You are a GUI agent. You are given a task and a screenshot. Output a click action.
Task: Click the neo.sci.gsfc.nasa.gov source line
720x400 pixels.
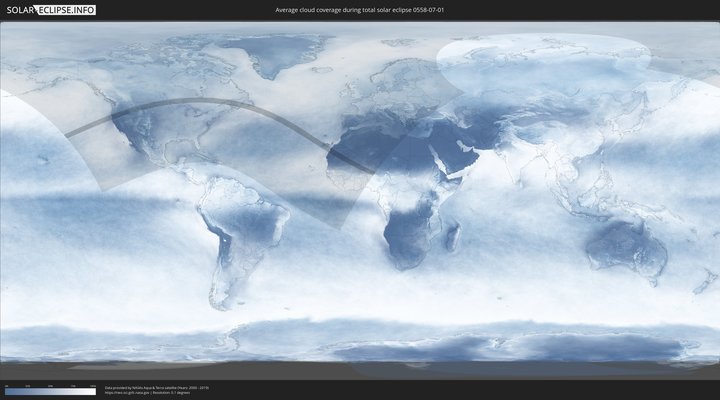(147, 393)
